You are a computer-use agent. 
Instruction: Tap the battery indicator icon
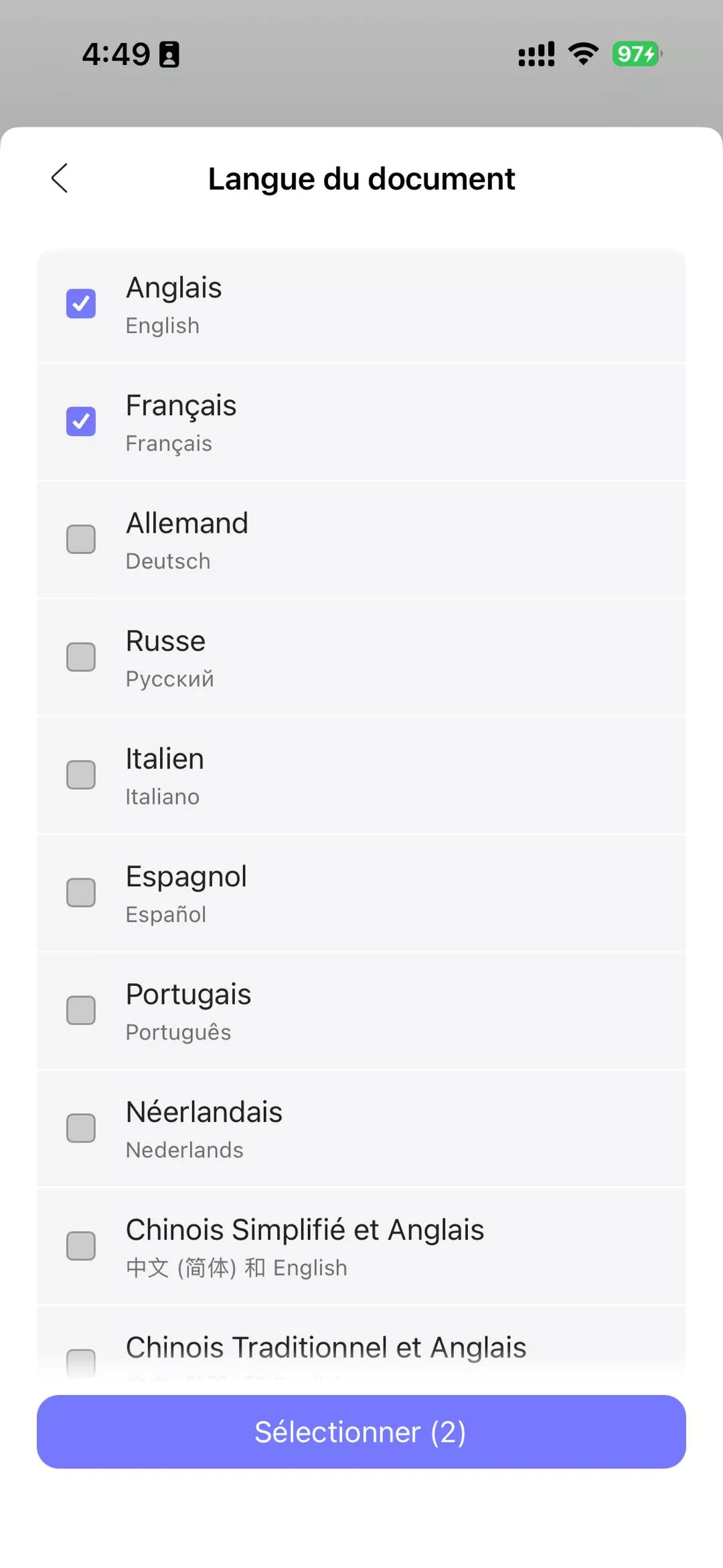[637, 54]
